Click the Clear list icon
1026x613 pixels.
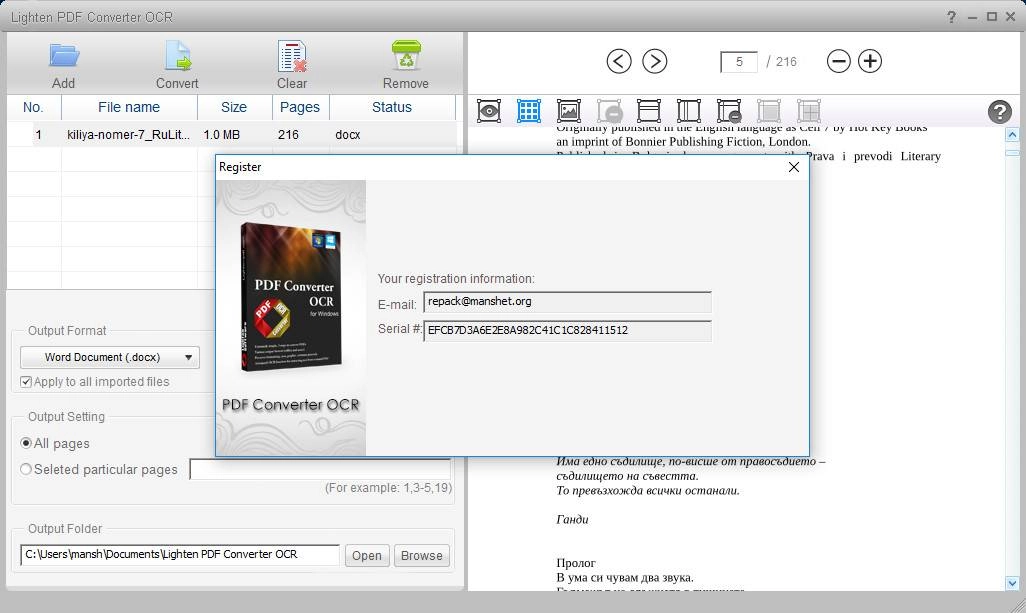click(x=292, y=56)
